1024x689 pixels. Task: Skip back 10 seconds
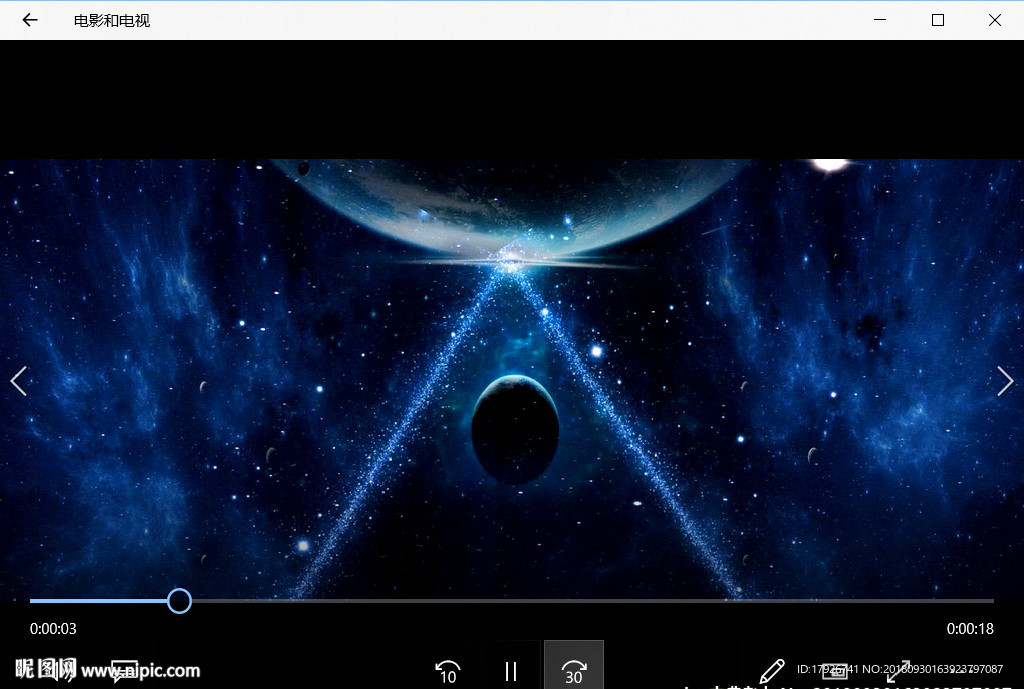(447, 671)
